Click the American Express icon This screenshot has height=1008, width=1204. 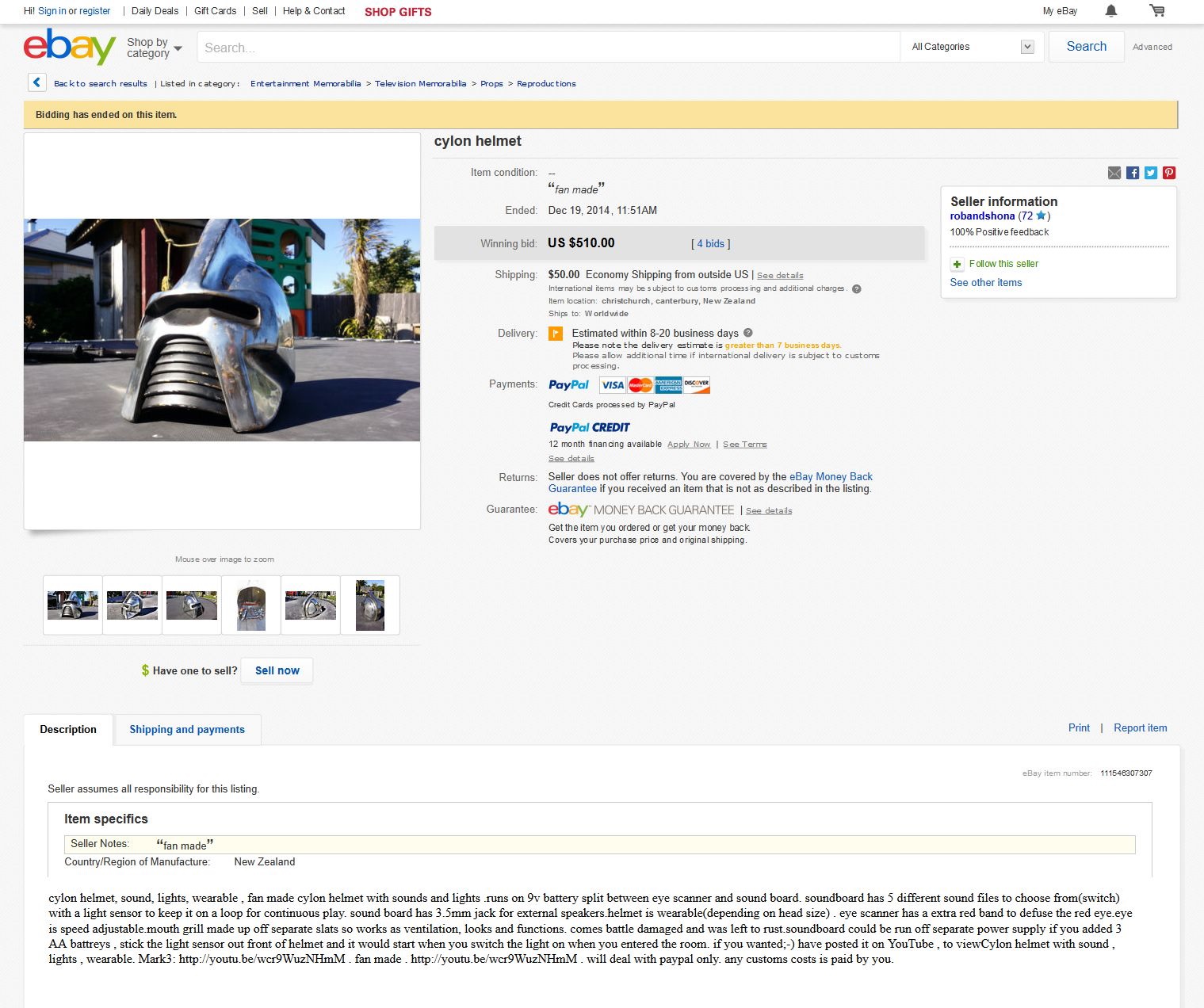click(668, 385)
